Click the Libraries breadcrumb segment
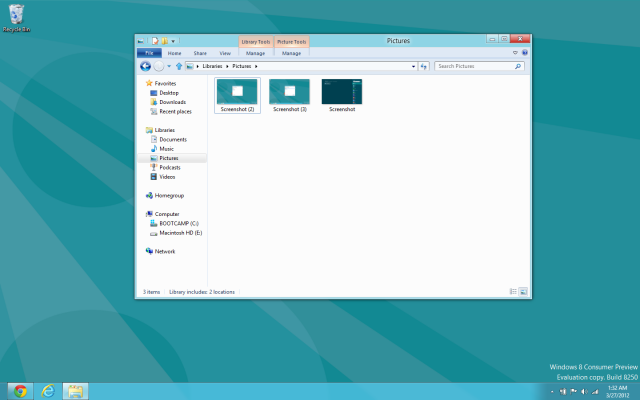Image resolution: width=640 pixels, height=400 pixels. coord(212,66)
